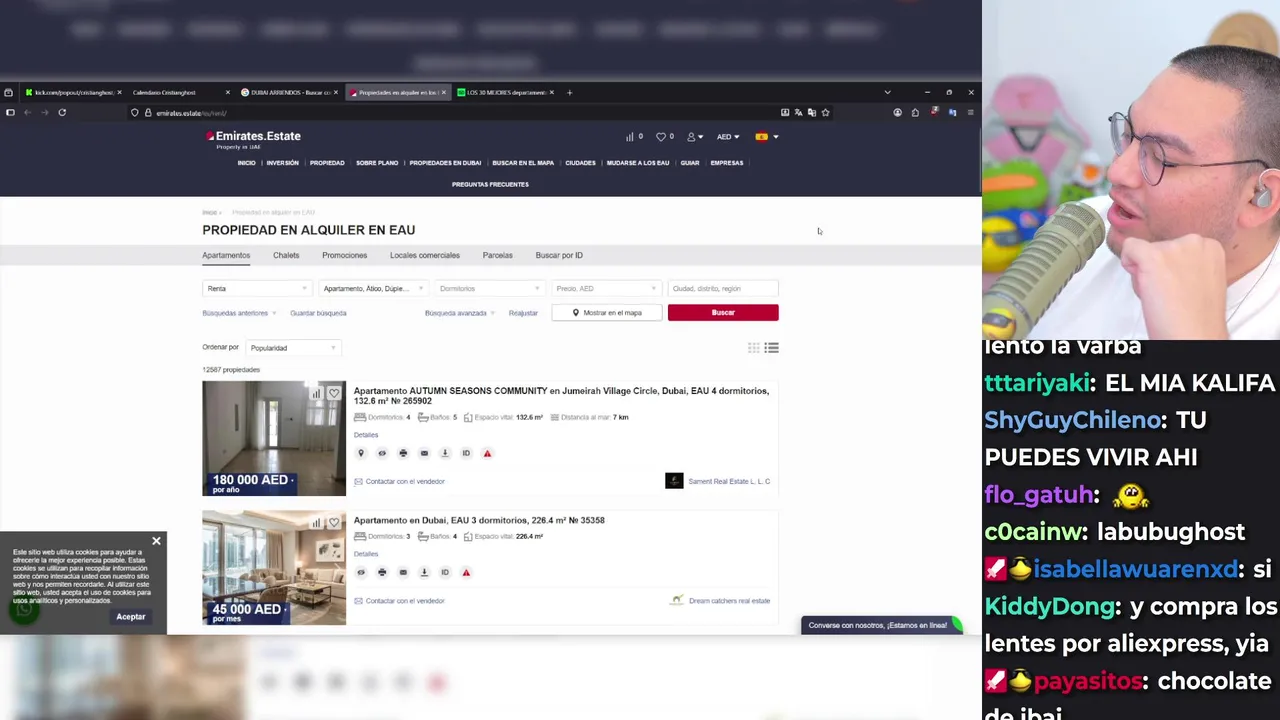
Task: Open language selector with Spanish flag
Action: click(766, 136)
